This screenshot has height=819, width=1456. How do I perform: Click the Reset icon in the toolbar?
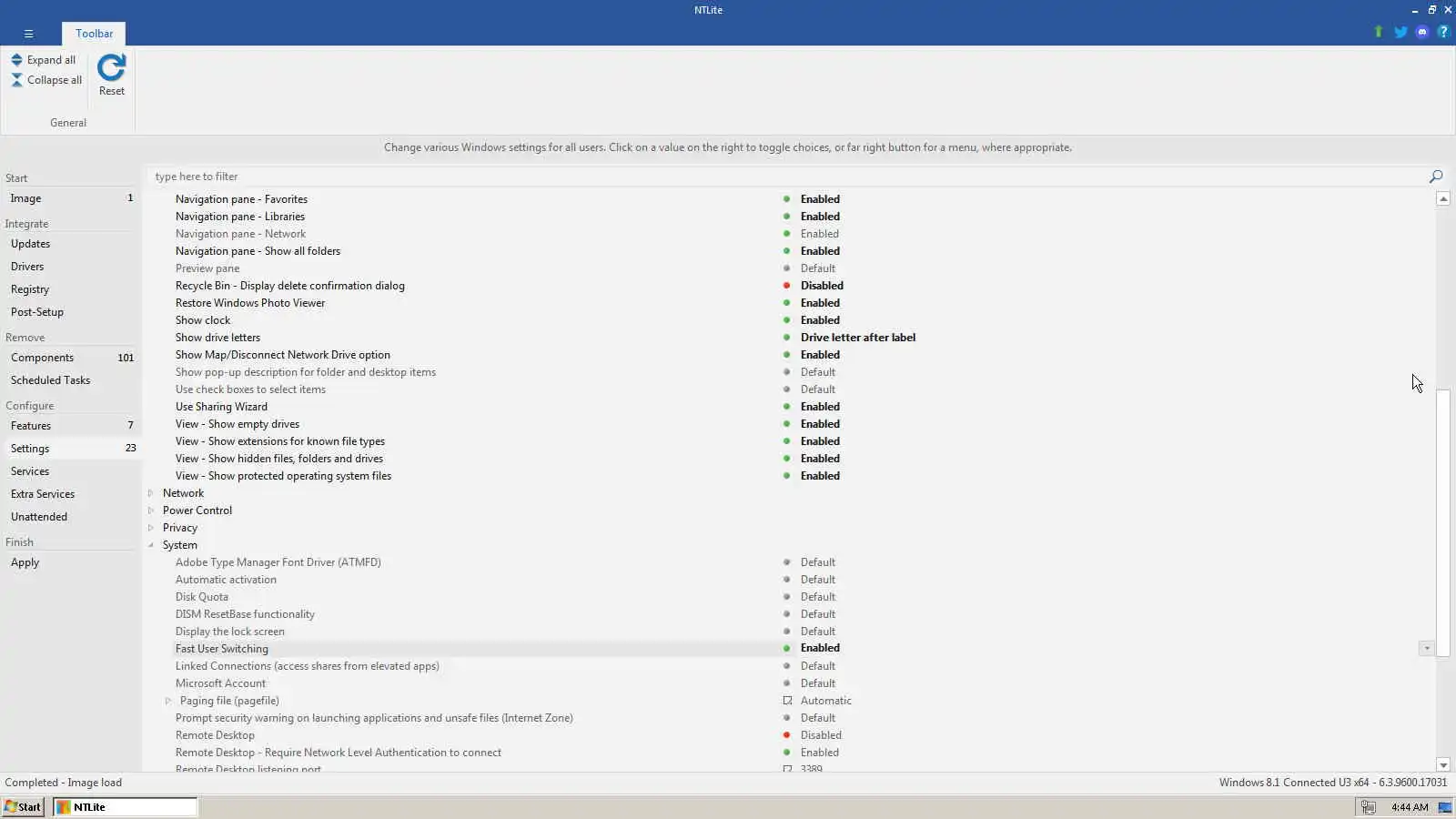[111, 68]
